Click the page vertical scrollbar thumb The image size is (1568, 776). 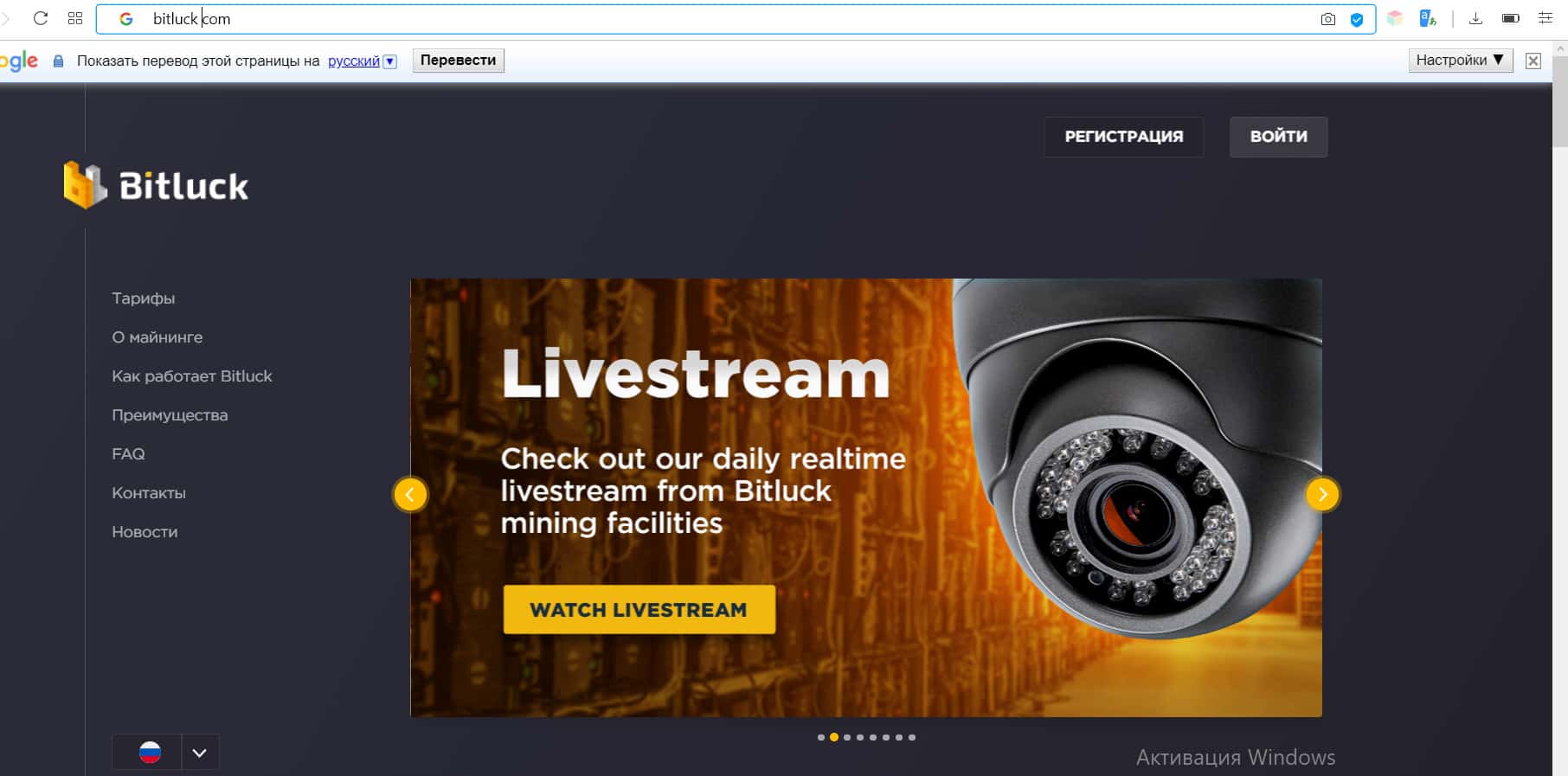(x=1560, y=104)
